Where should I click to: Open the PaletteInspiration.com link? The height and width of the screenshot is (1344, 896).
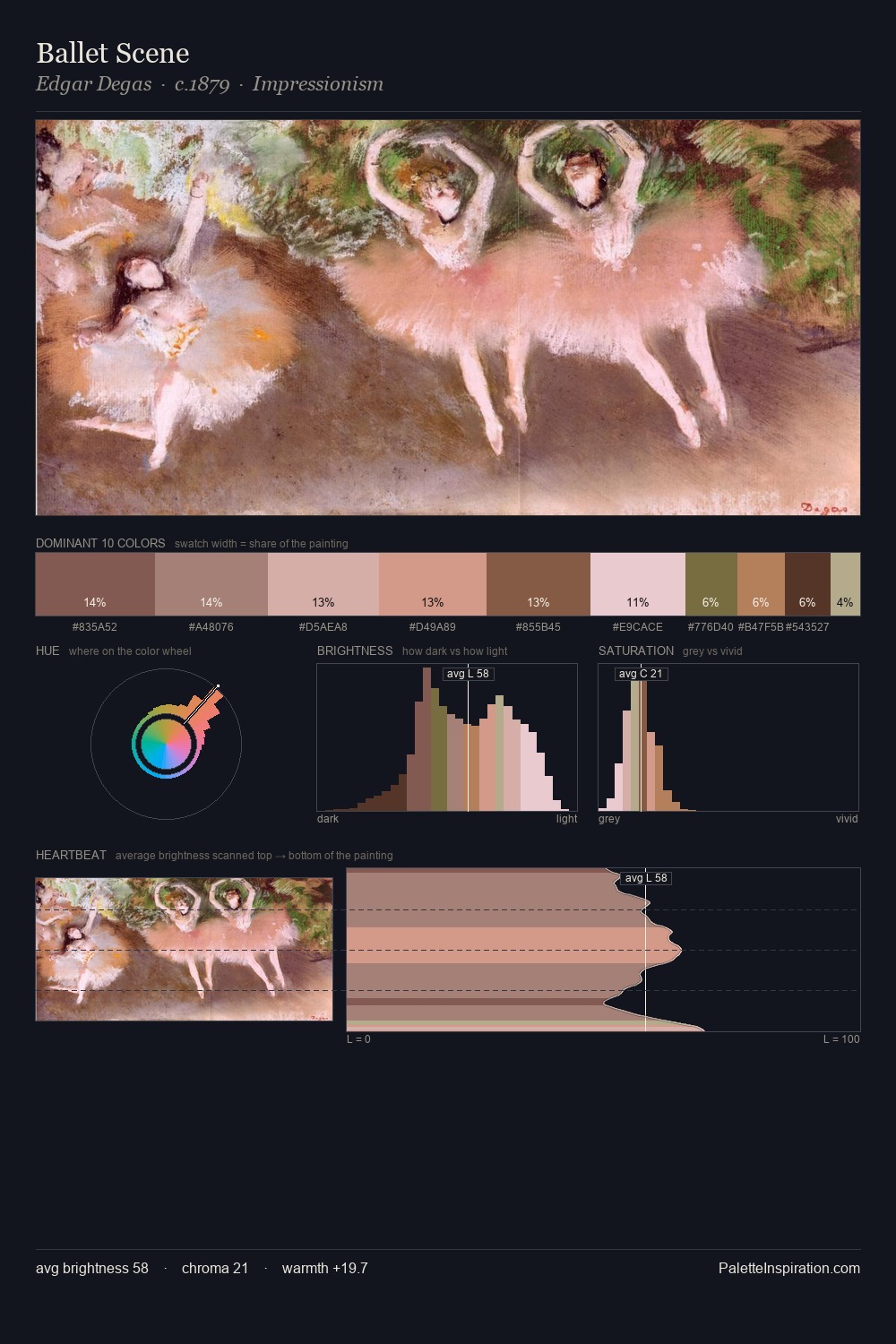(x=789, y=1268)
